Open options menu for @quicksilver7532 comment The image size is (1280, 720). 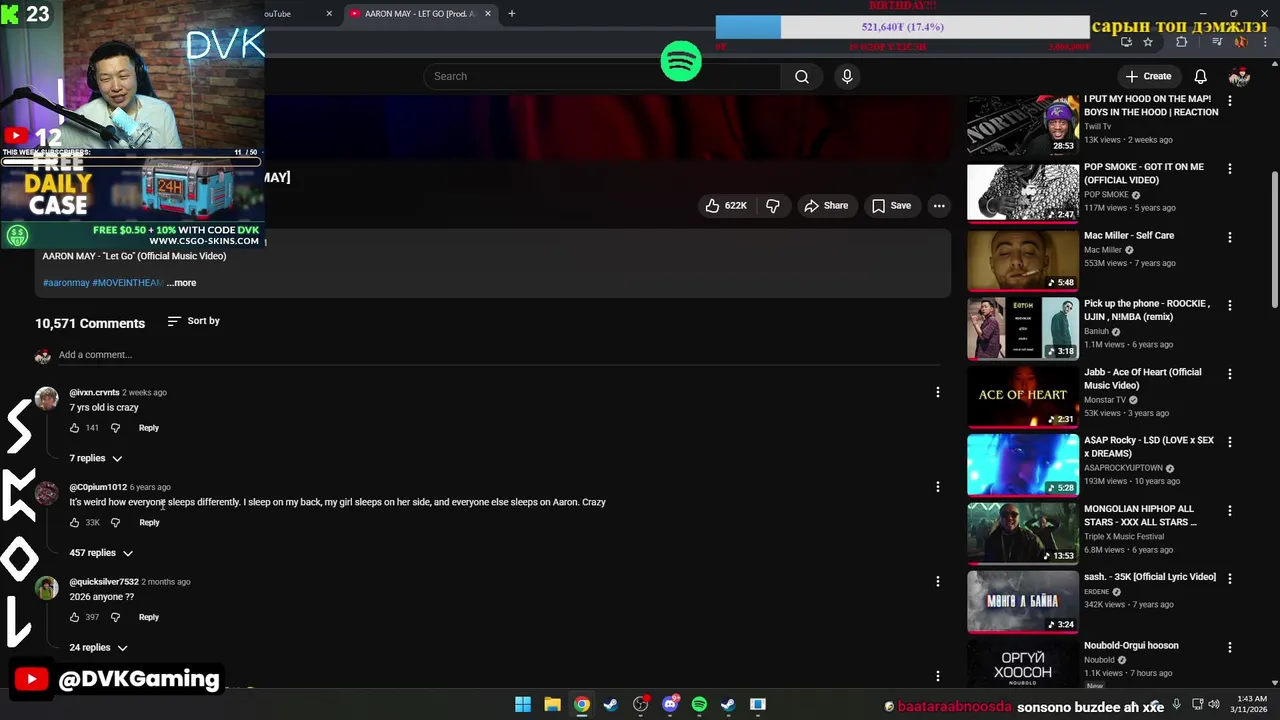coord(937,582)
